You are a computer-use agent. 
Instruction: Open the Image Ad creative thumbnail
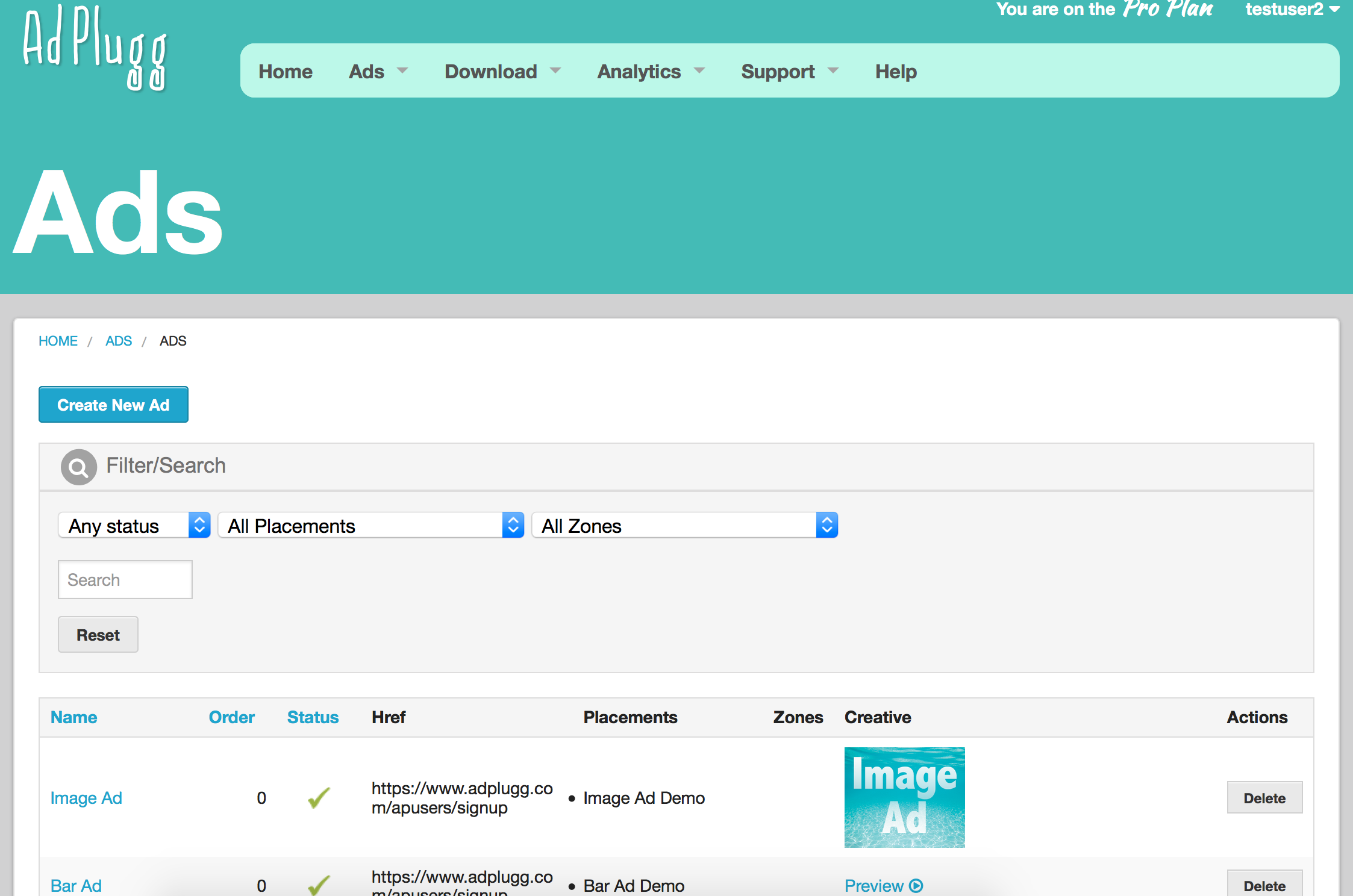904,797
